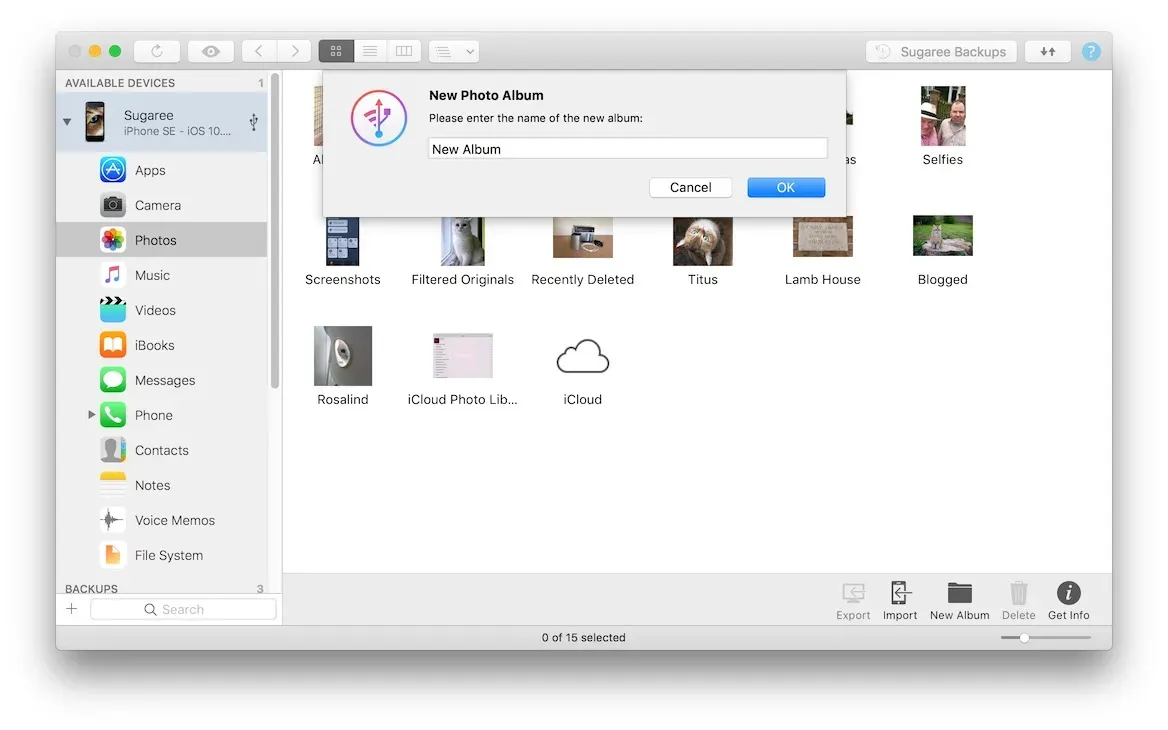This screenshot has width=1168, height=730.
Task: Toggle the eye preview button
Action: click(210, 51)
